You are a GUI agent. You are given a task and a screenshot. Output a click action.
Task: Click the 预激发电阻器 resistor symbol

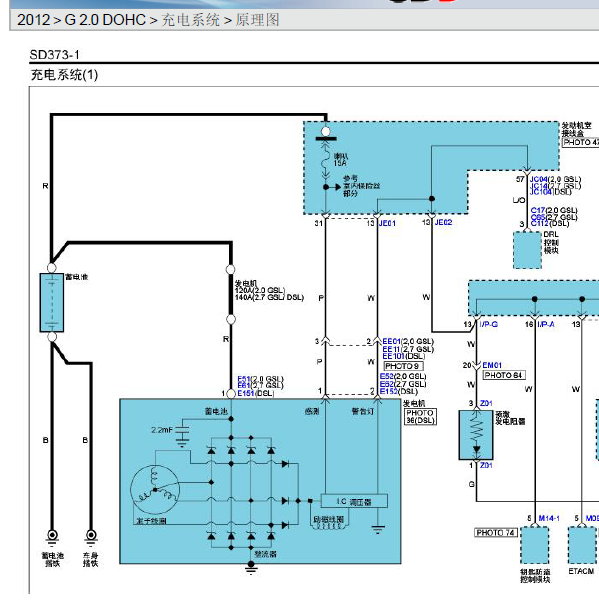coord(476,435)
